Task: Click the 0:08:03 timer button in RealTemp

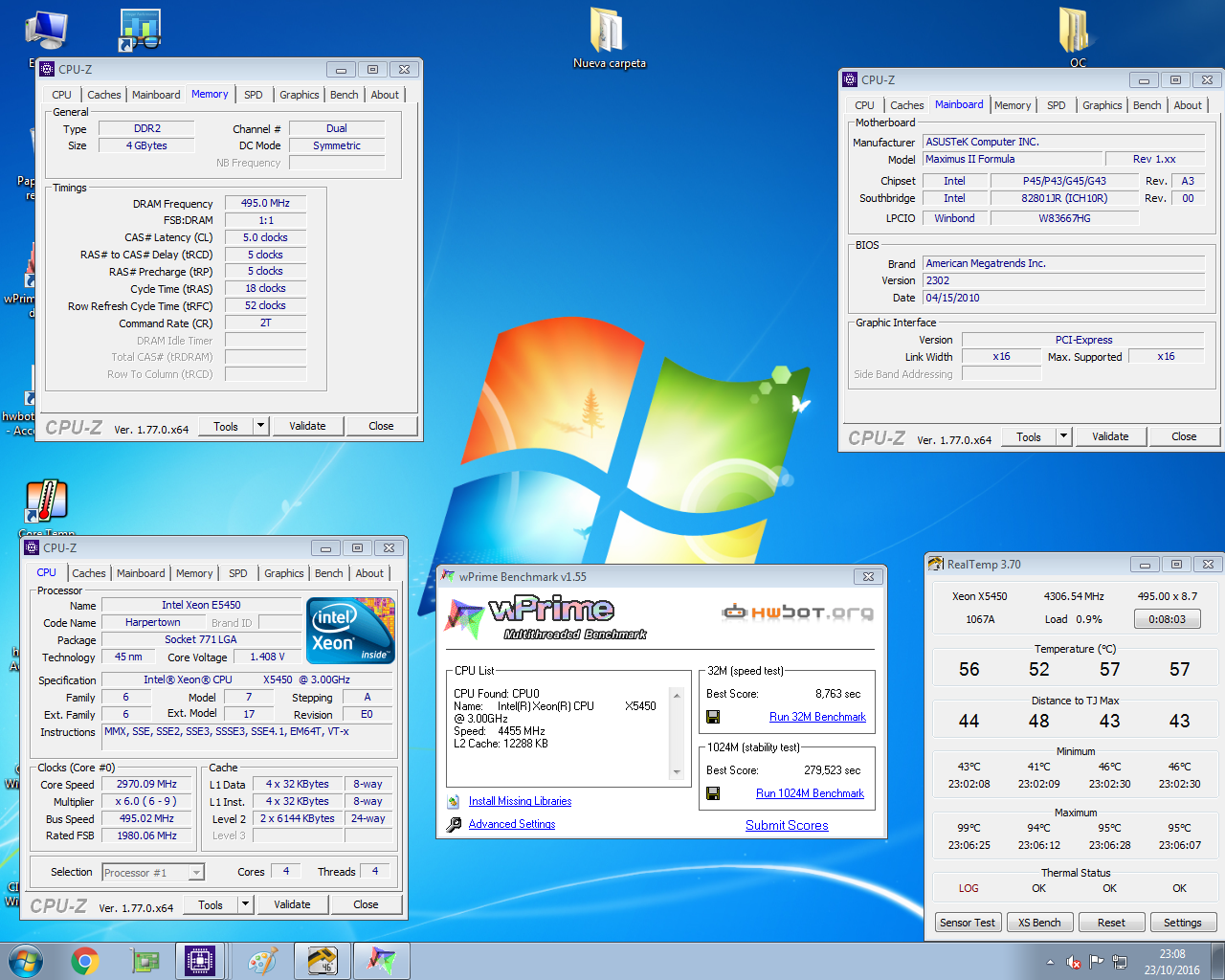Action: [1167, 619]
